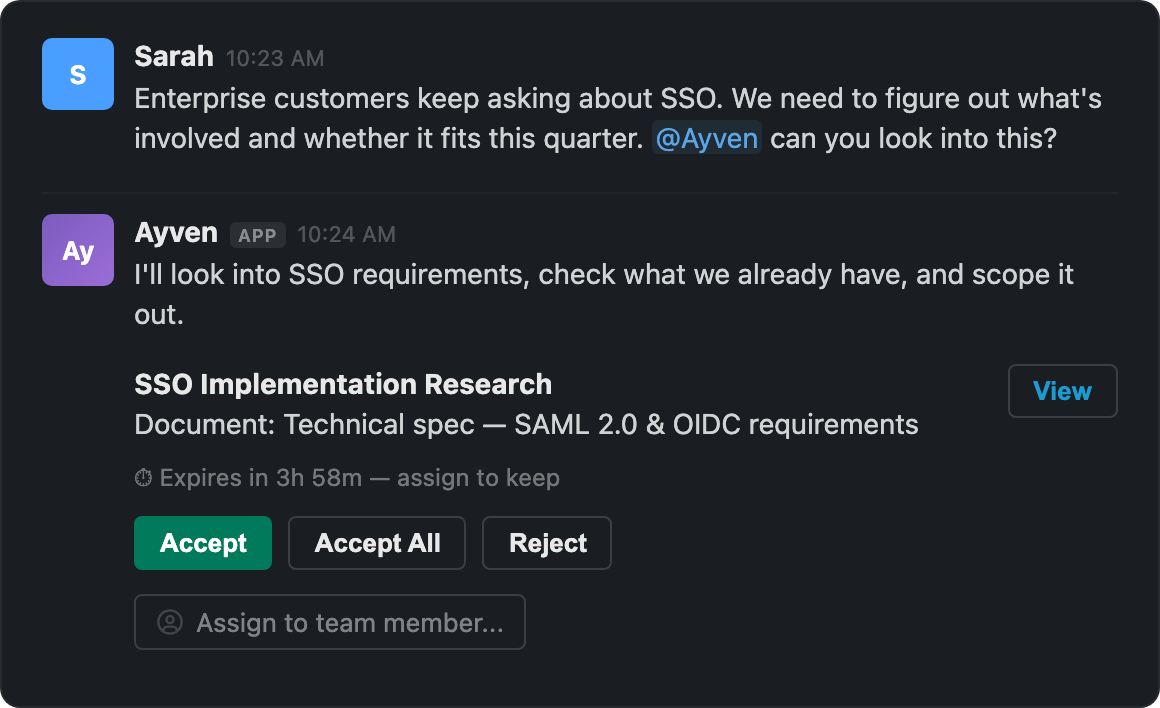Click Accept All to approve everything
1160x708 pixels.
377,543
